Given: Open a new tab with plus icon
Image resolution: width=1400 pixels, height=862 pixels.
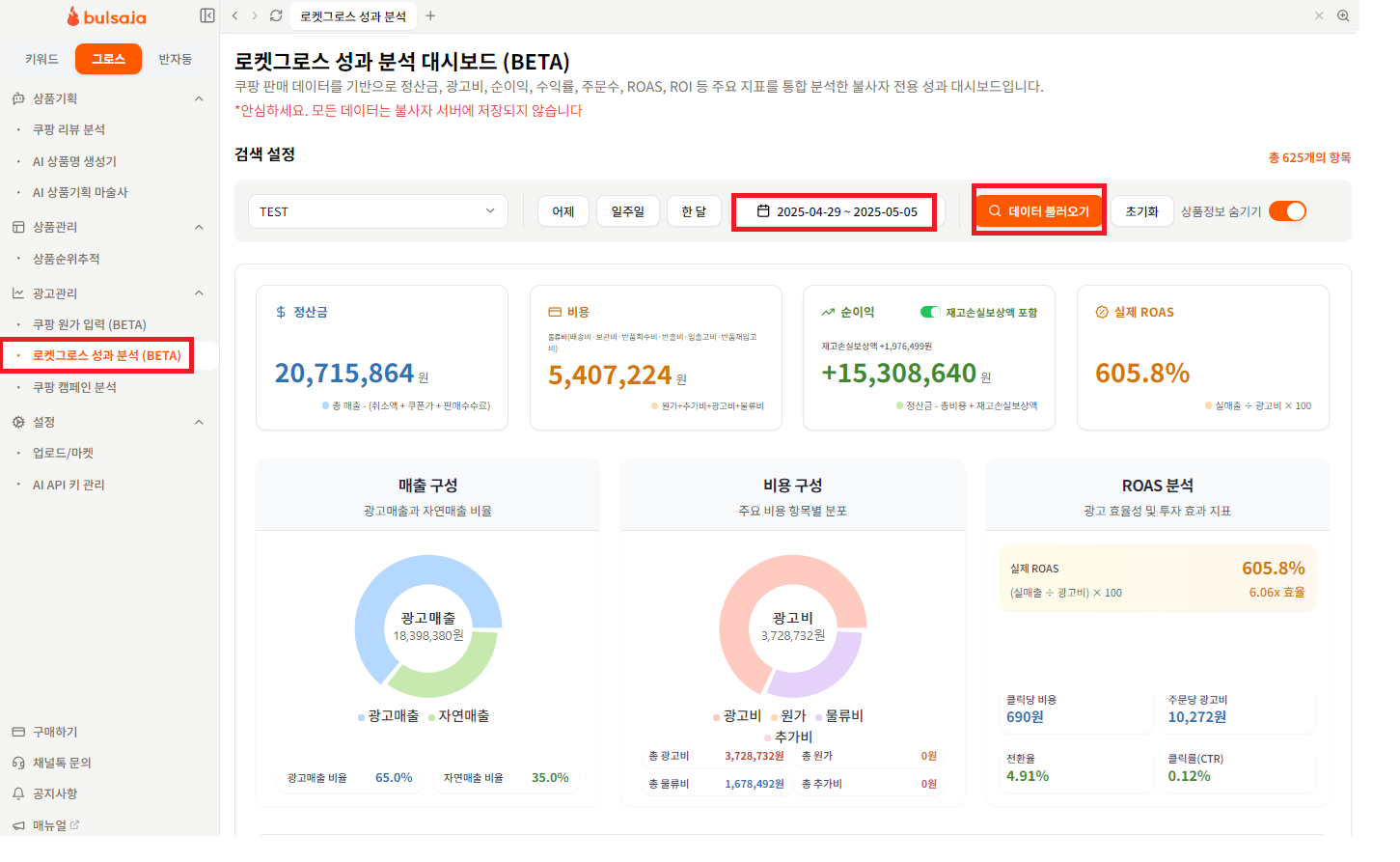Looking at the screenshot, I should click(430, 15).
